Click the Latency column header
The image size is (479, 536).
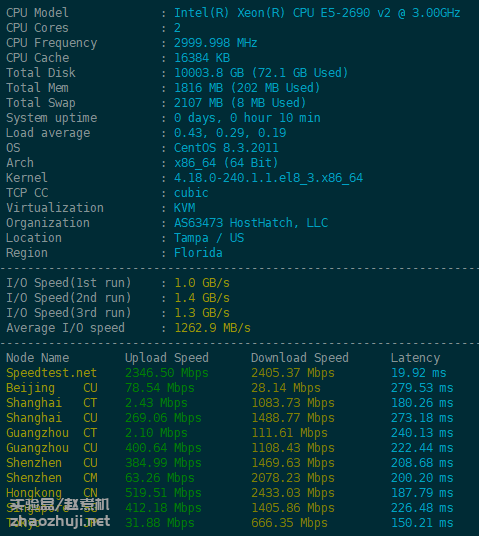(415, 358)
